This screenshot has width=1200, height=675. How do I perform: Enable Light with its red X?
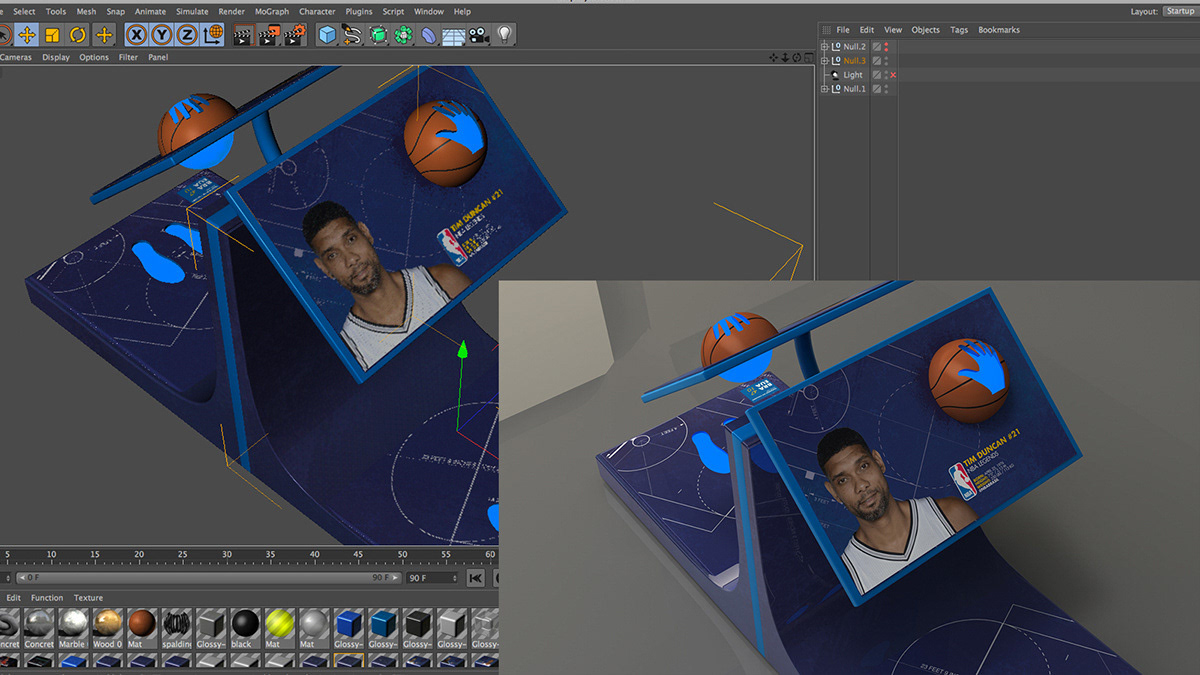click(x=893, y=75)
